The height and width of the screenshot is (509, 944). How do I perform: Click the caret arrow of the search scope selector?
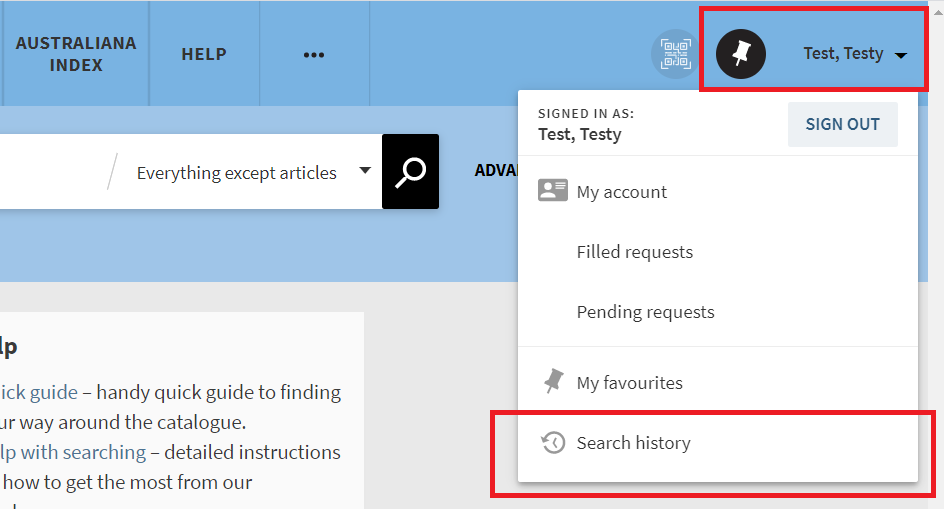coord(365,171)
